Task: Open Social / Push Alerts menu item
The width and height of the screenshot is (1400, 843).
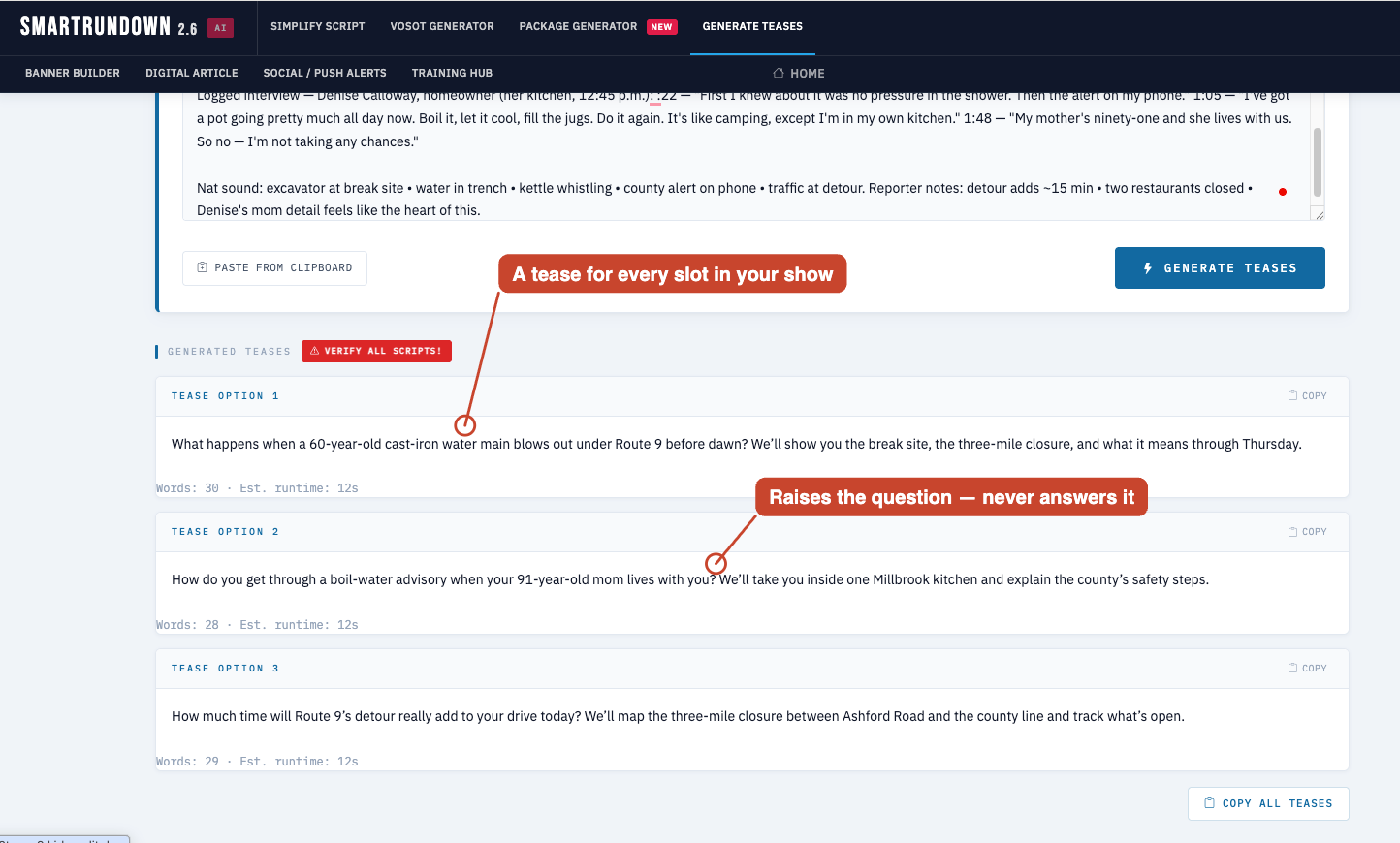Action: (x=325, y=73)
